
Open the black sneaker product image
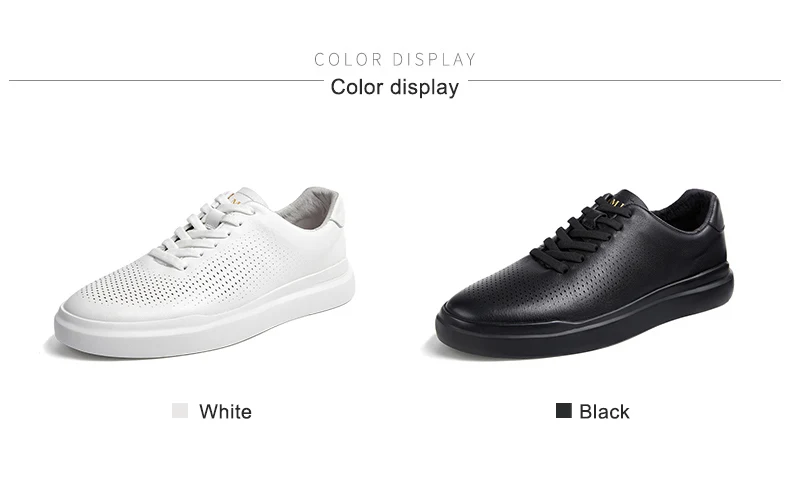pyautogui.click(x=584, y=273)
